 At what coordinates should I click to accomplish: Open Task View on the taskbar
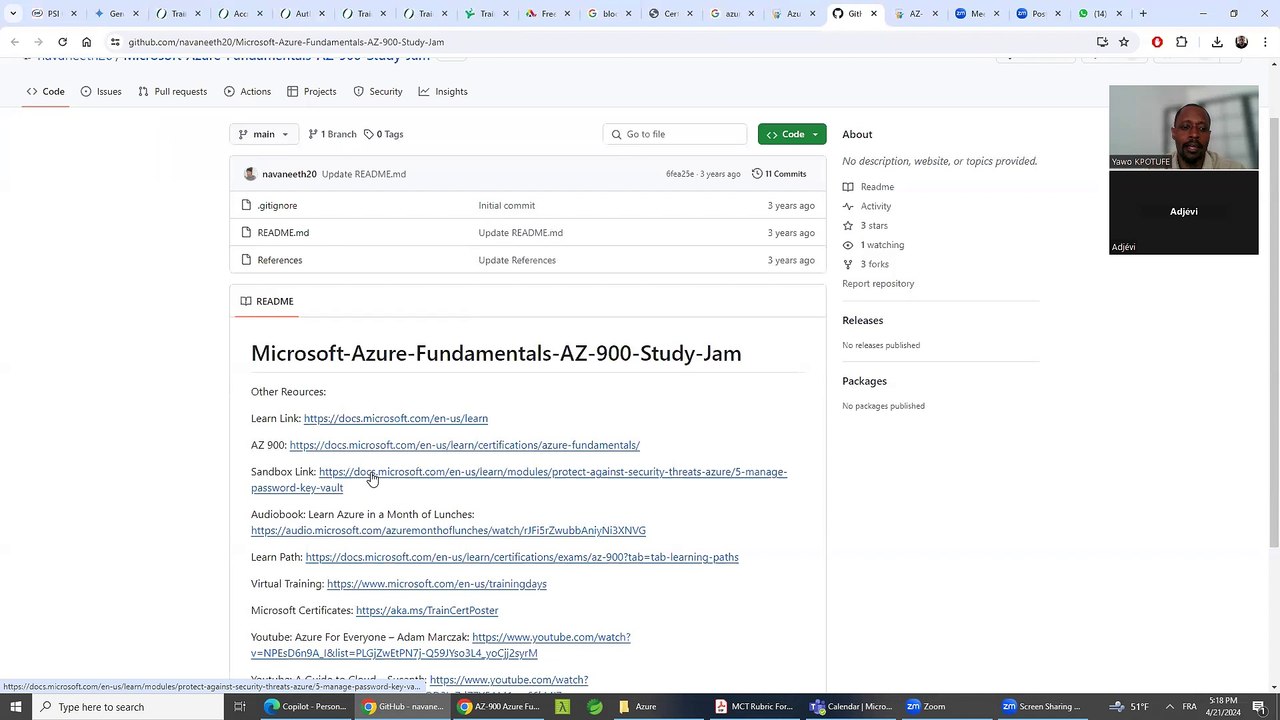pos(240,707)
